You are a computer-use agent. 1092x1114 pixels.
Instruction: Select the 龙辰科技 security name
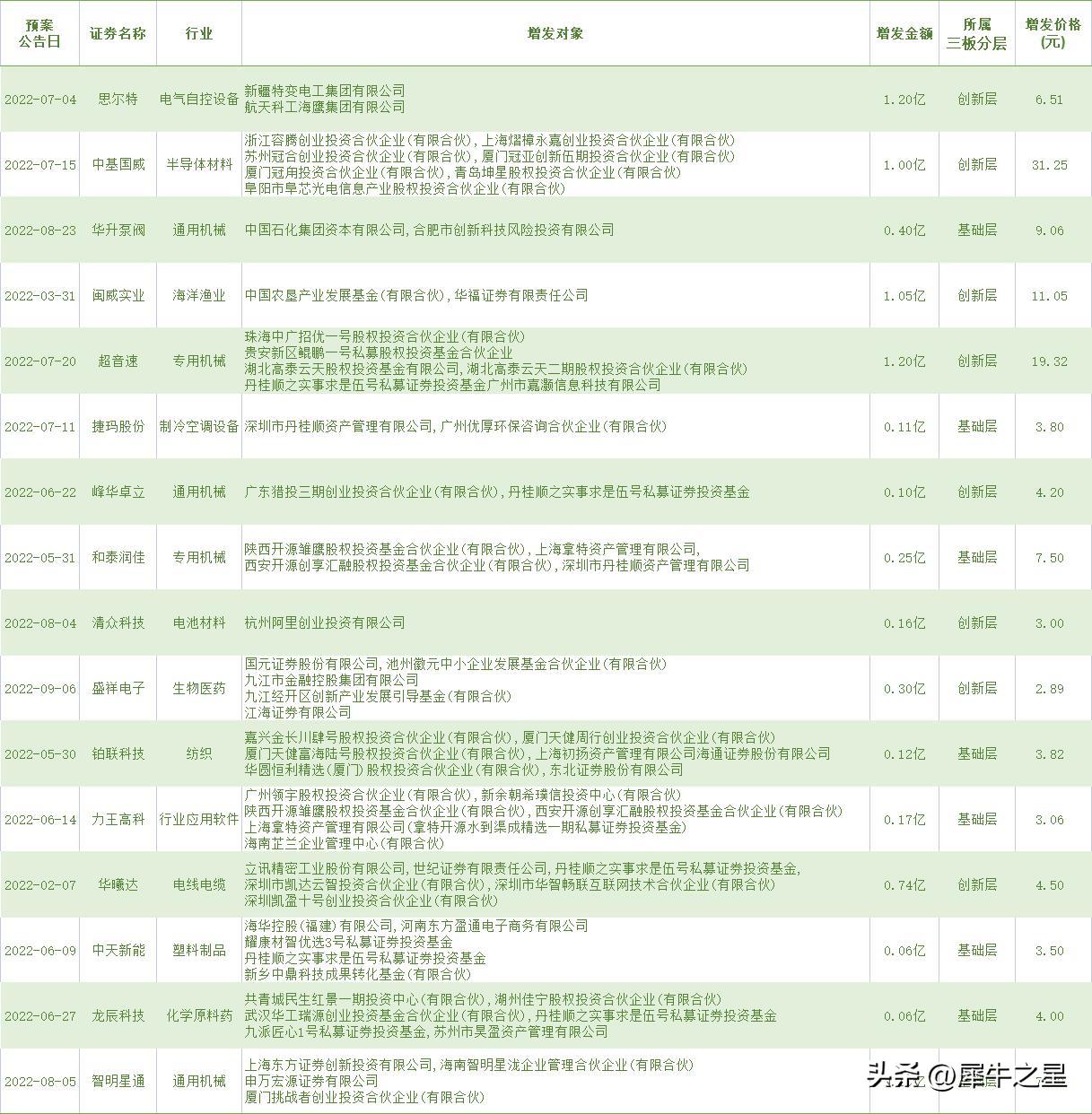click(x=118, y=1016)
